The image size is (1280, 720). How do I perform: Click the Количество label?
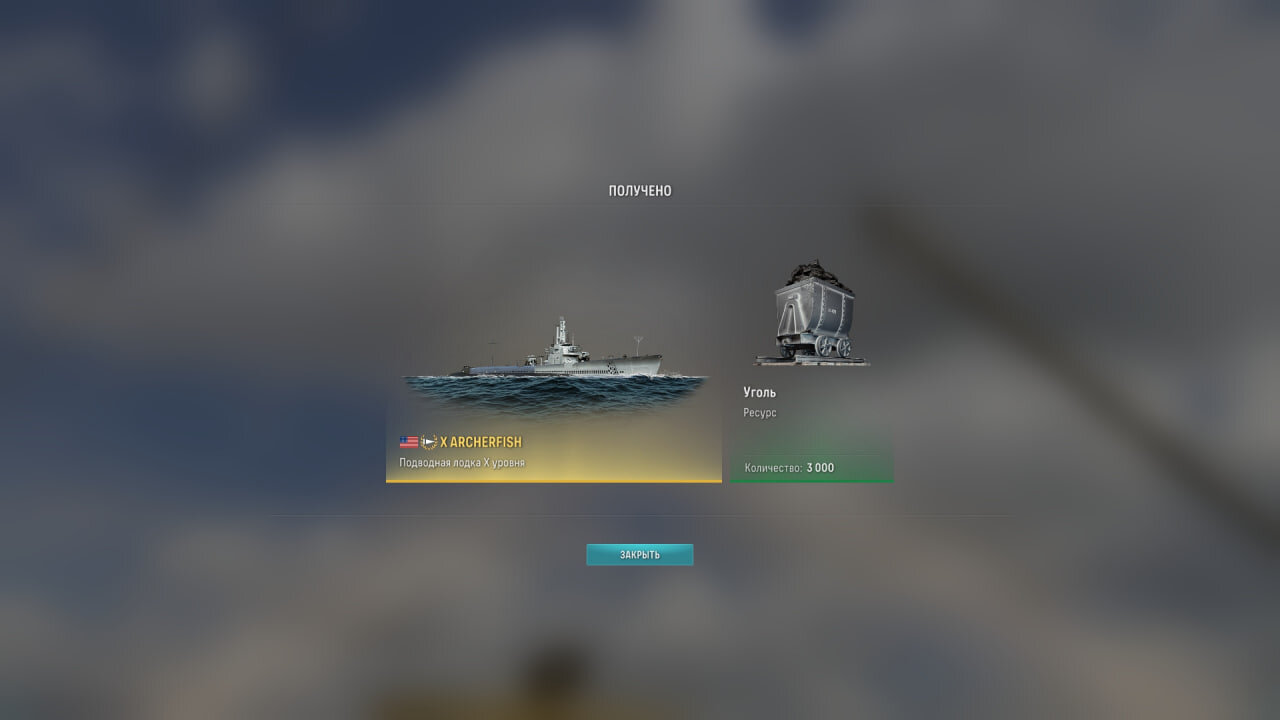pyautogui.click(x=773, y=468)
